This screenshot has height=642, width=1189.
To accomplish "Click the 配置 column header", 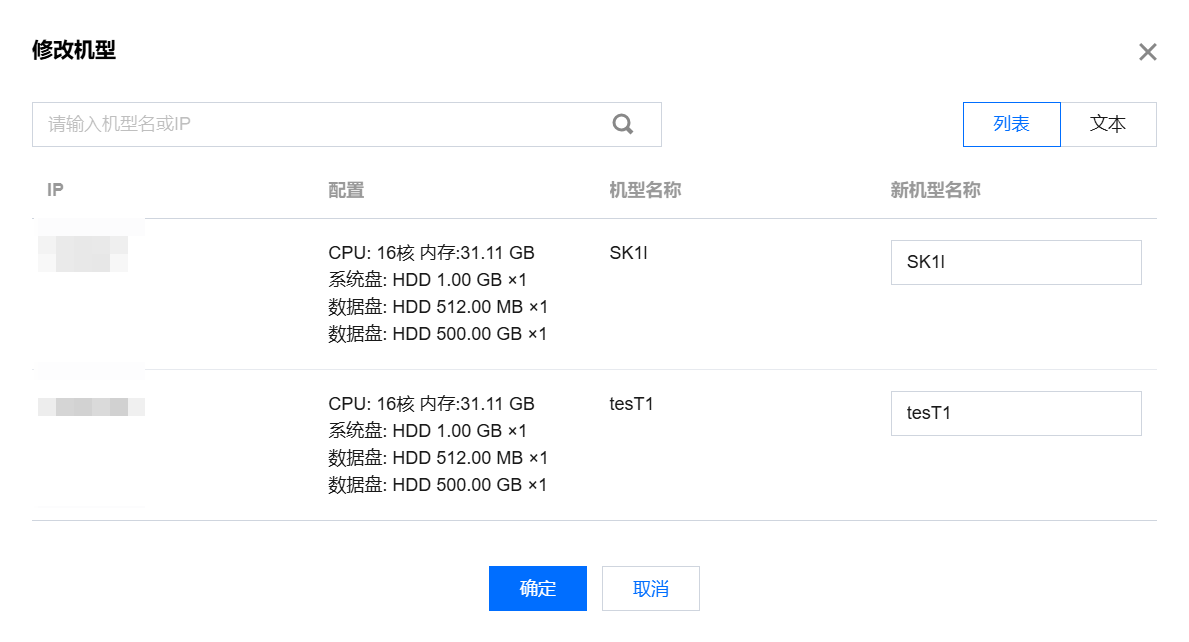I will point(346,190).
